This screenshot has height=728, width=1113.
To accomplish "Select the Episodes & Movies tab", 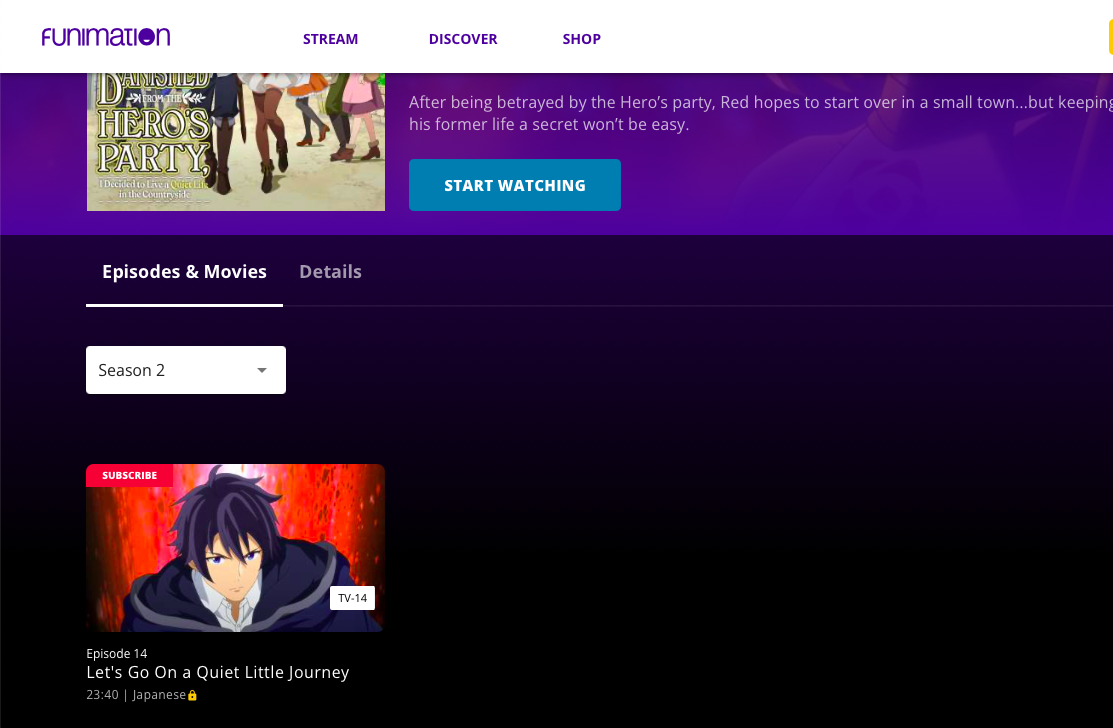I will pyautogui.click(x=185, y=272).
